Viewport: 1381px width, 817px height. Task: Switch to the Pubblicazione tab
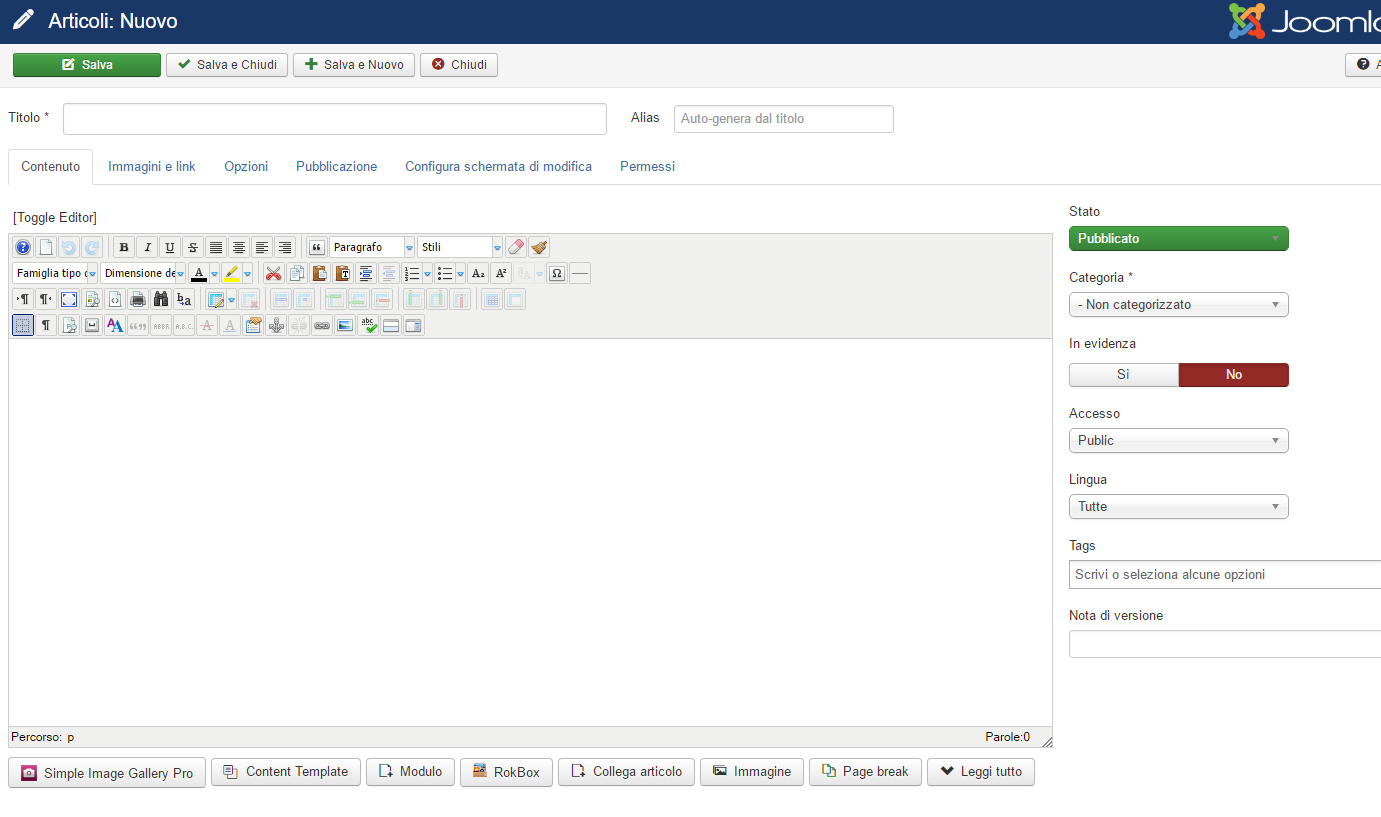click(336, 166)
